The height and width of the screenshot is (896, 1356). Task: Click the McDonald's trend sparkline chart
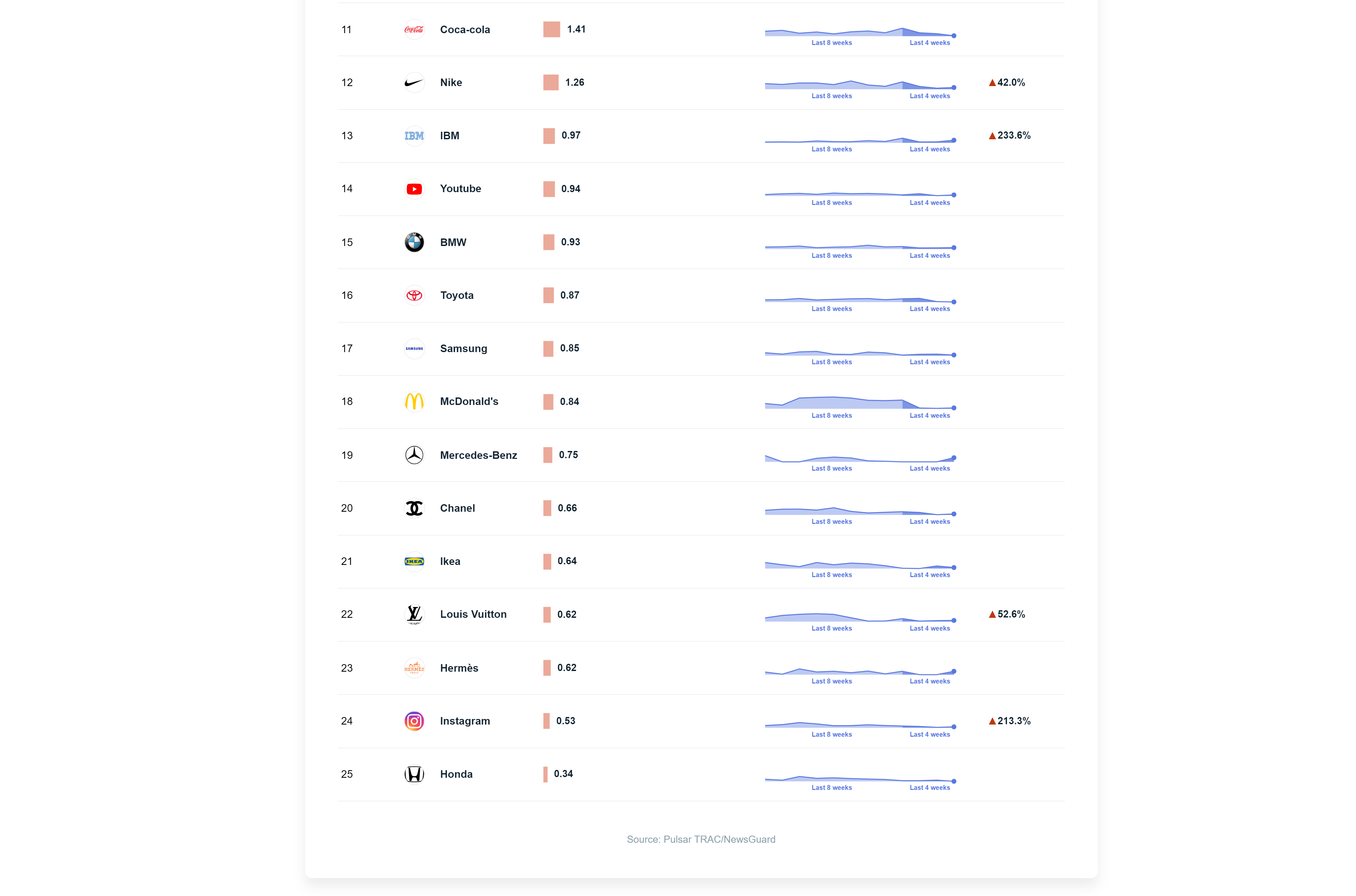(x=859, y=402)
